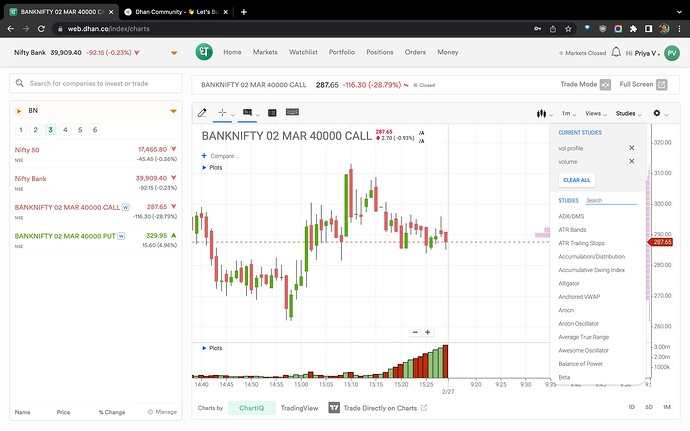Switch to watchlist 6
This screenshot has width=690, height=431.
95,129
